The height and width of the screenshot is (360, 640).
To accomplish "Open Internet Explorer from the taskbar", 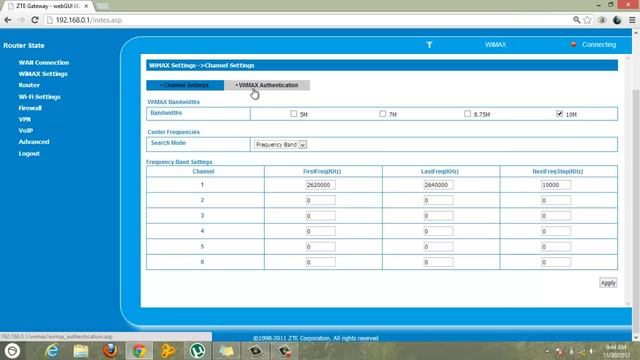I will 52,351.
